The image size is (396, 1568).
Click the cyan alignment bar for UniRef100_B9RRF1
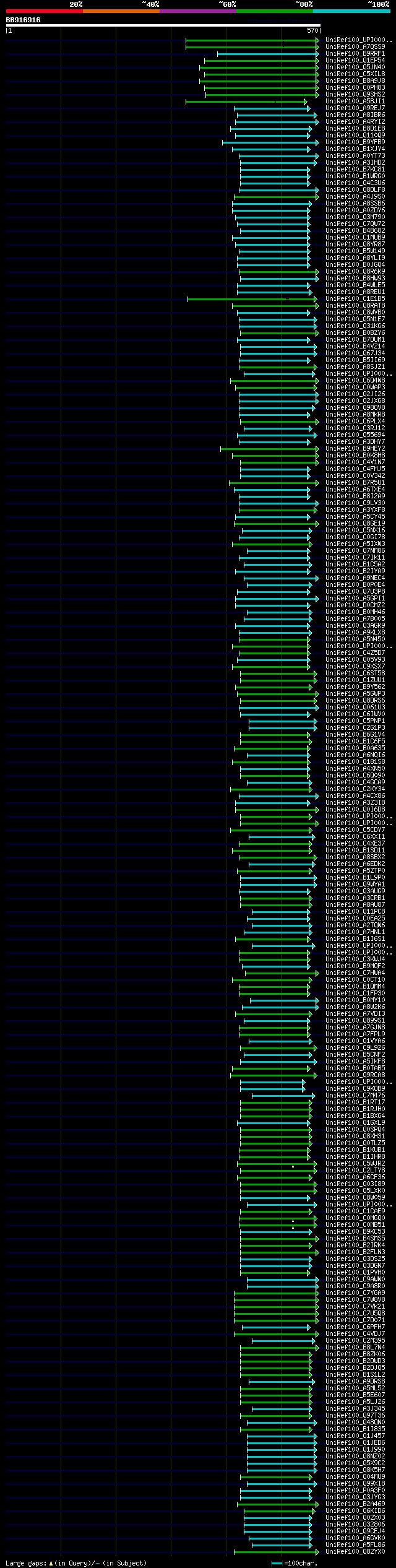coord(269,54)
